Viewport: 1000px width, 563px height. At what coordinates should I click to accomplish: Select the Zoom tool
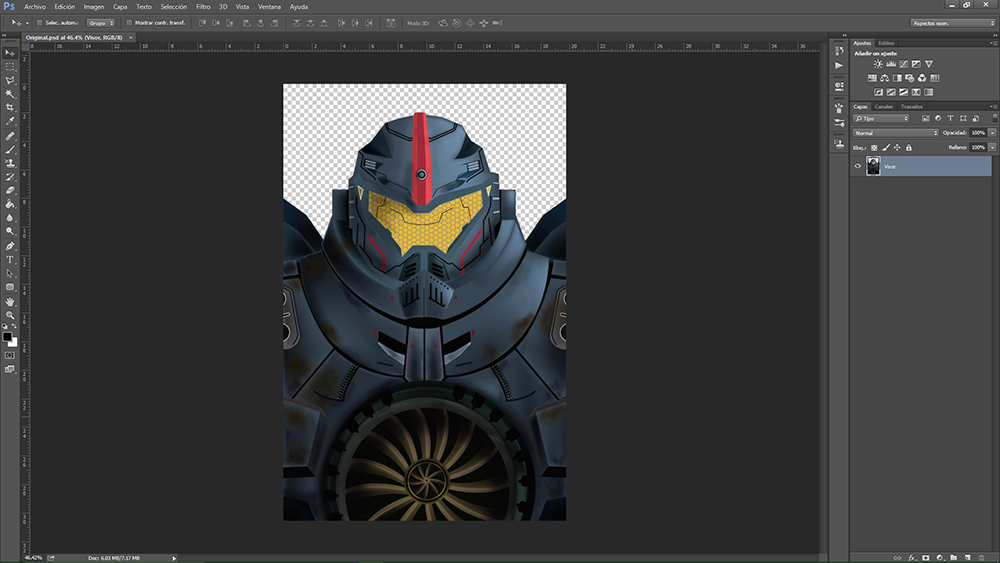tap(10, 315)
